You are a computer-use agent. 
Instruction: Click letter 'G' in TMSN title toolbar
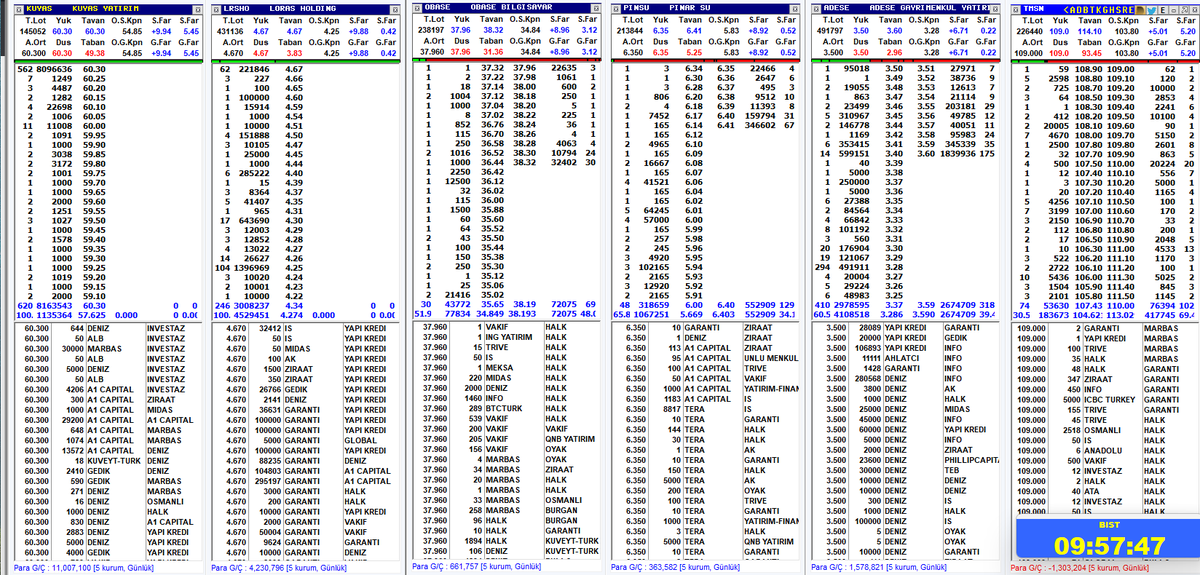[x=1106, y=10]
